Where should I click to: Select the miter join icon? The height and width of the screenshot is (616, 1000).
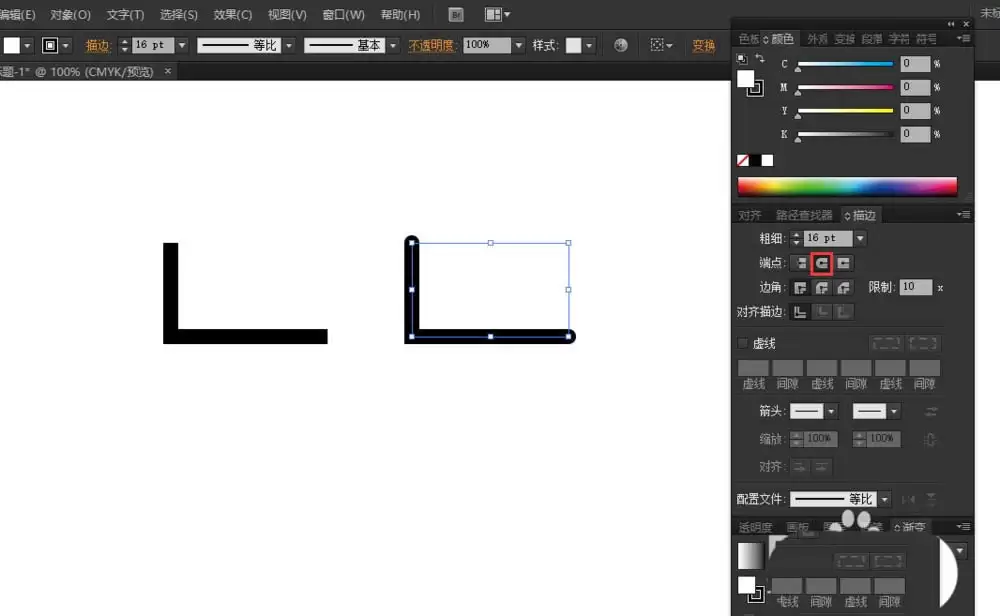coord(800,288)
